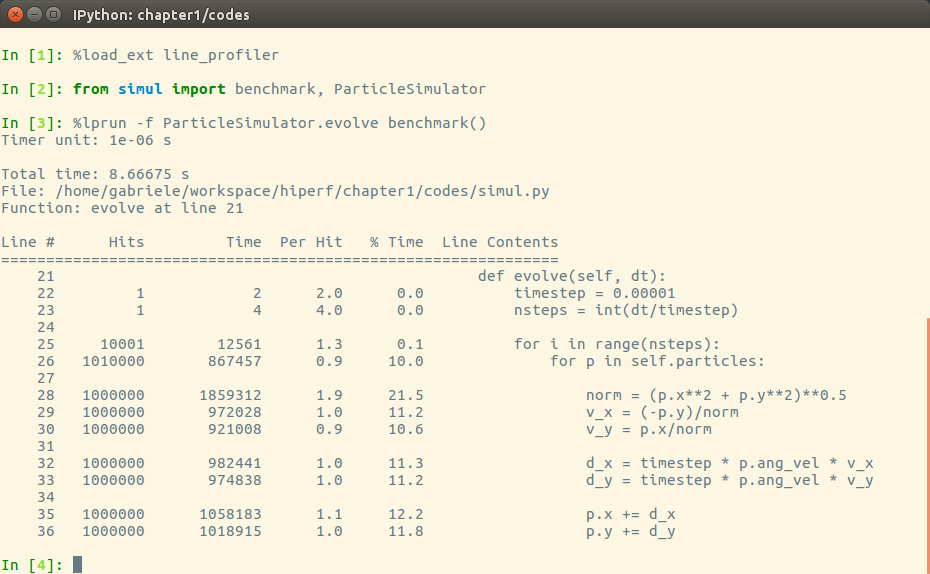The height and width of the screenshot is (574, 930).
Task: Click time value 921008
Action: [234, 429]
